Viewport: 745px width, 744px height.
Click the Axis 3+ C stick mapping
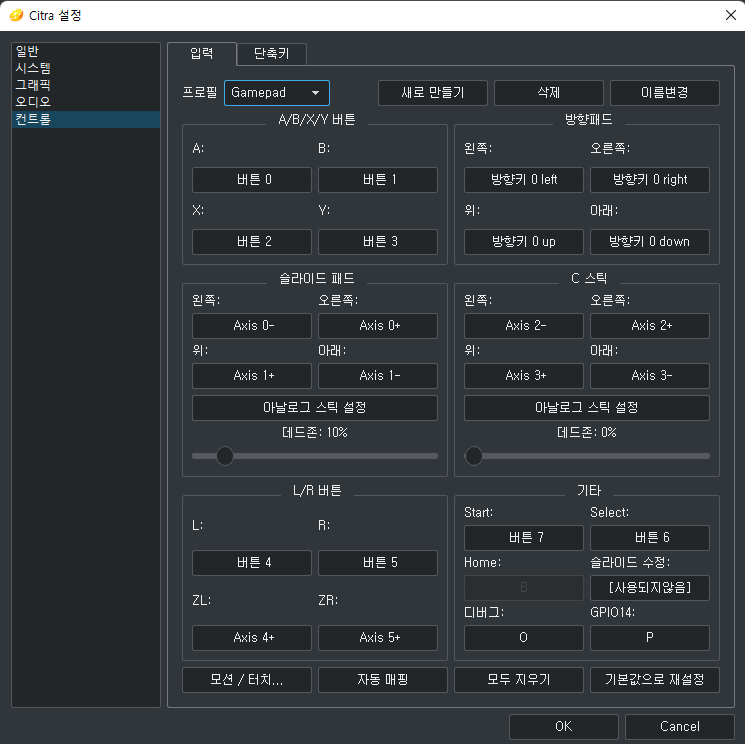pos(524,376)
